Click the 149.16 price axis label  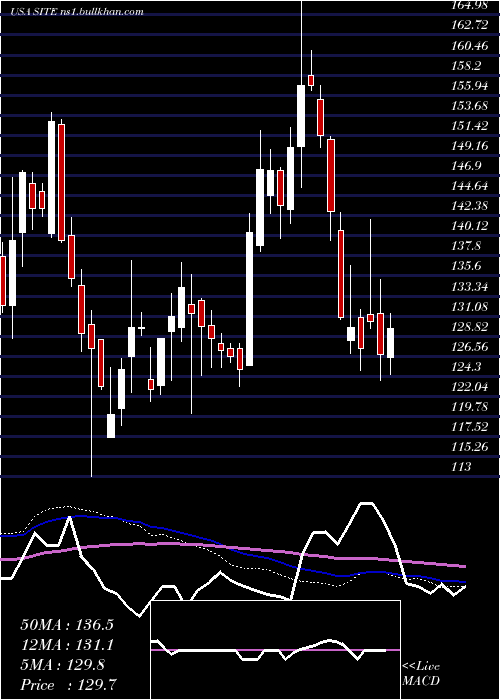(x=470, y=146)
